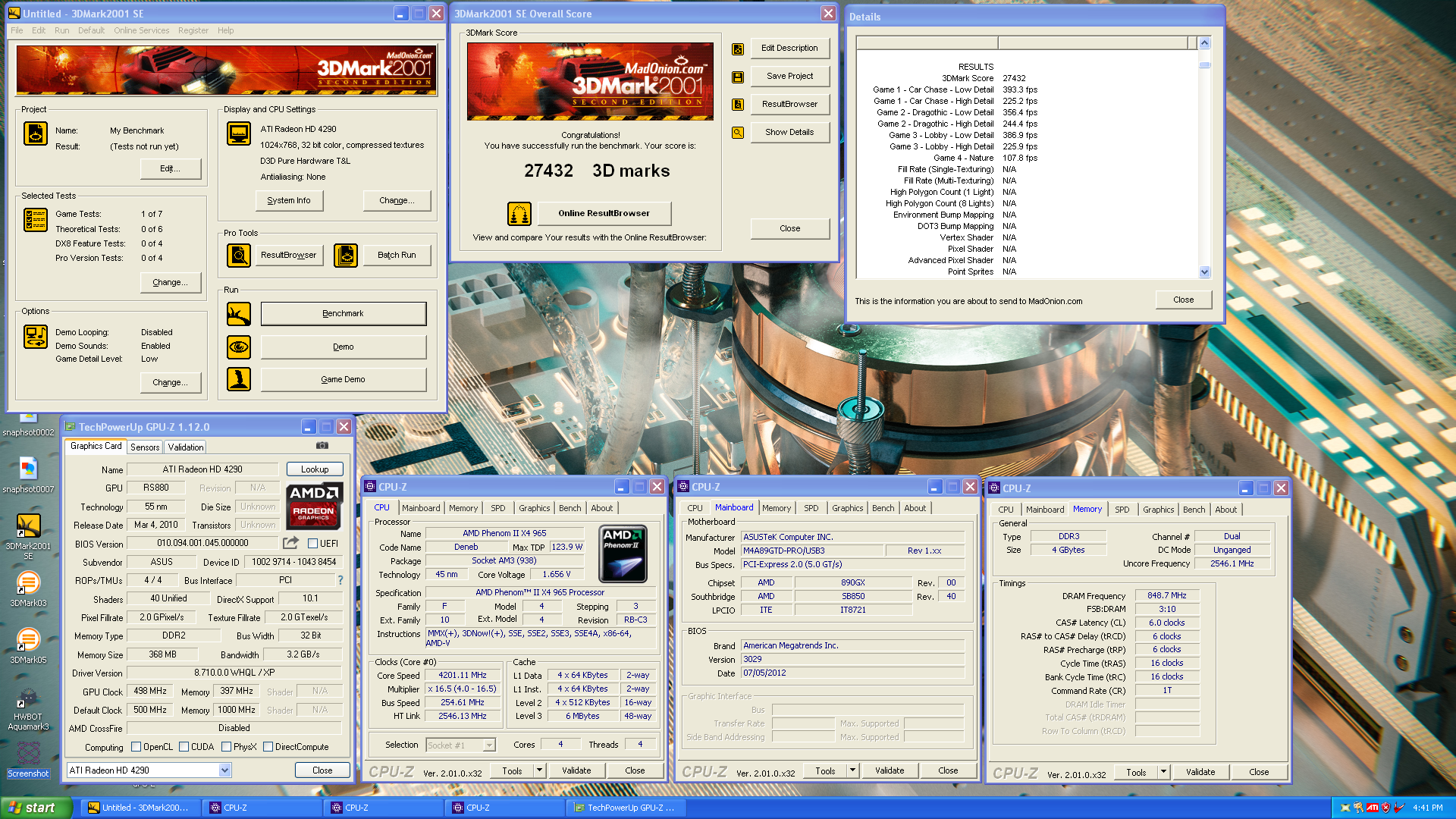Viewport: 1456px width, 819px height.
Task: Click the Project icon next to Name
Action: [36, 134]
